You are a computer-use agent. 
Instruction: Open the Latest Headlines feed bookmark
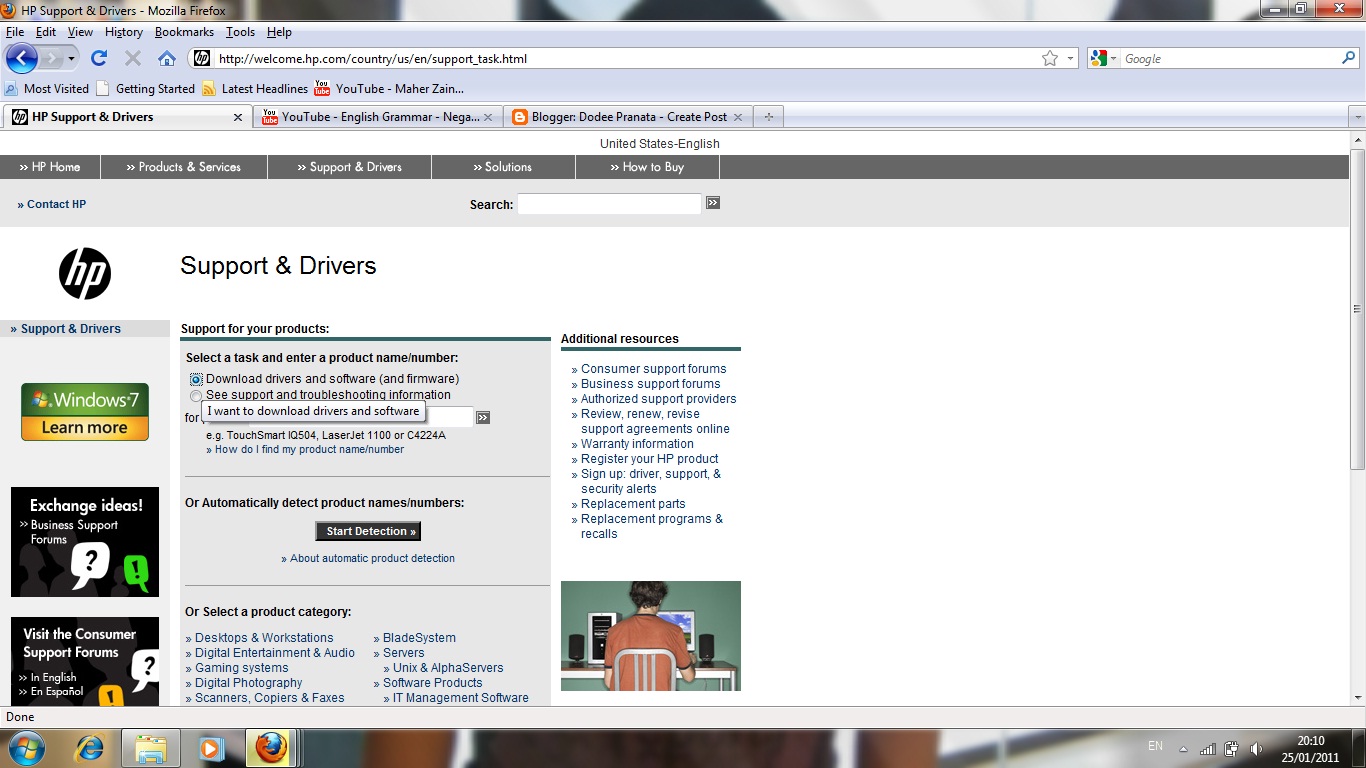click(x=255, y=89)
